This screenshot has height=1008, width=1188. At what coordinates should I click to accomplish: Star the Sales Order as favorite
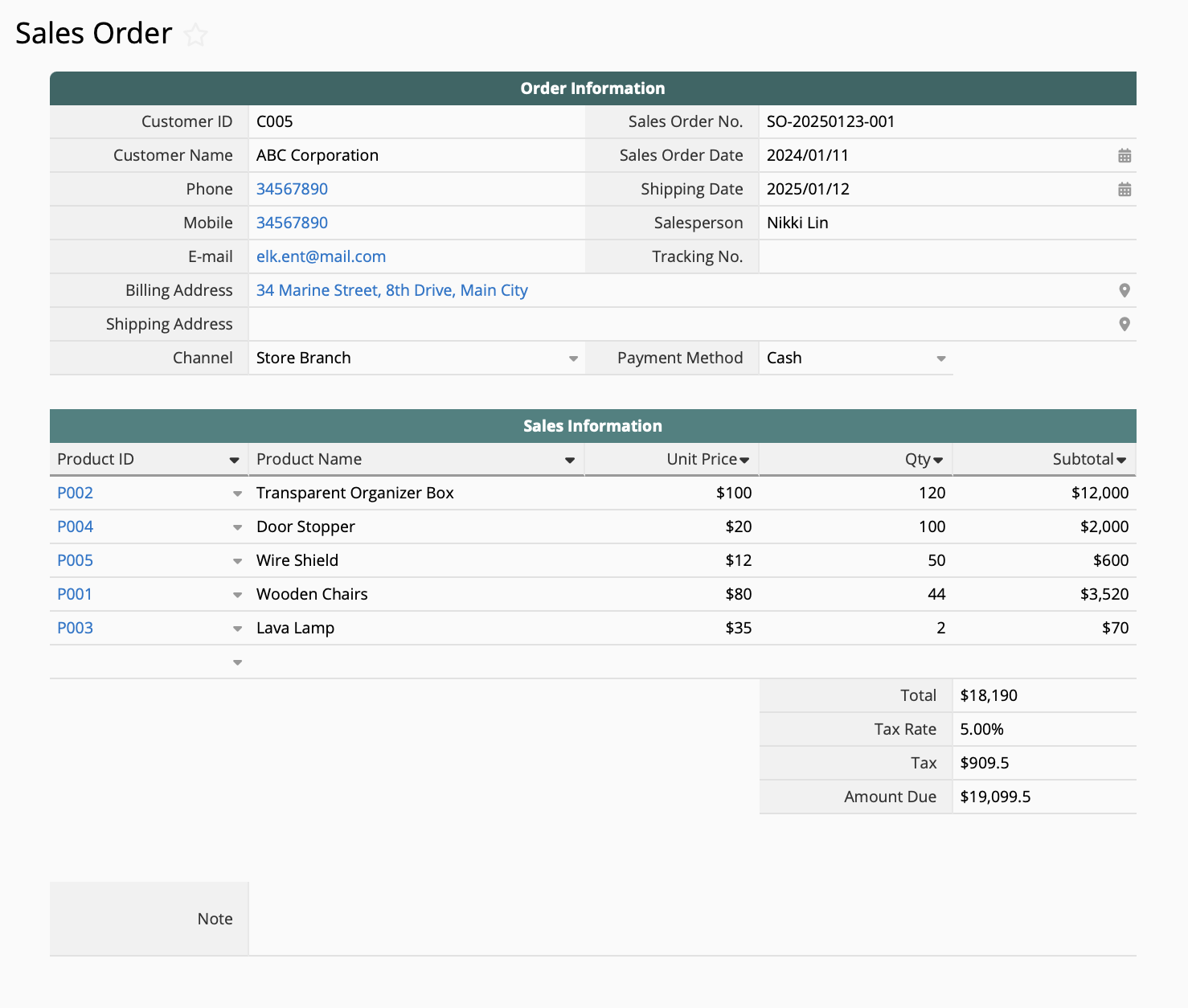click(195, 35)
